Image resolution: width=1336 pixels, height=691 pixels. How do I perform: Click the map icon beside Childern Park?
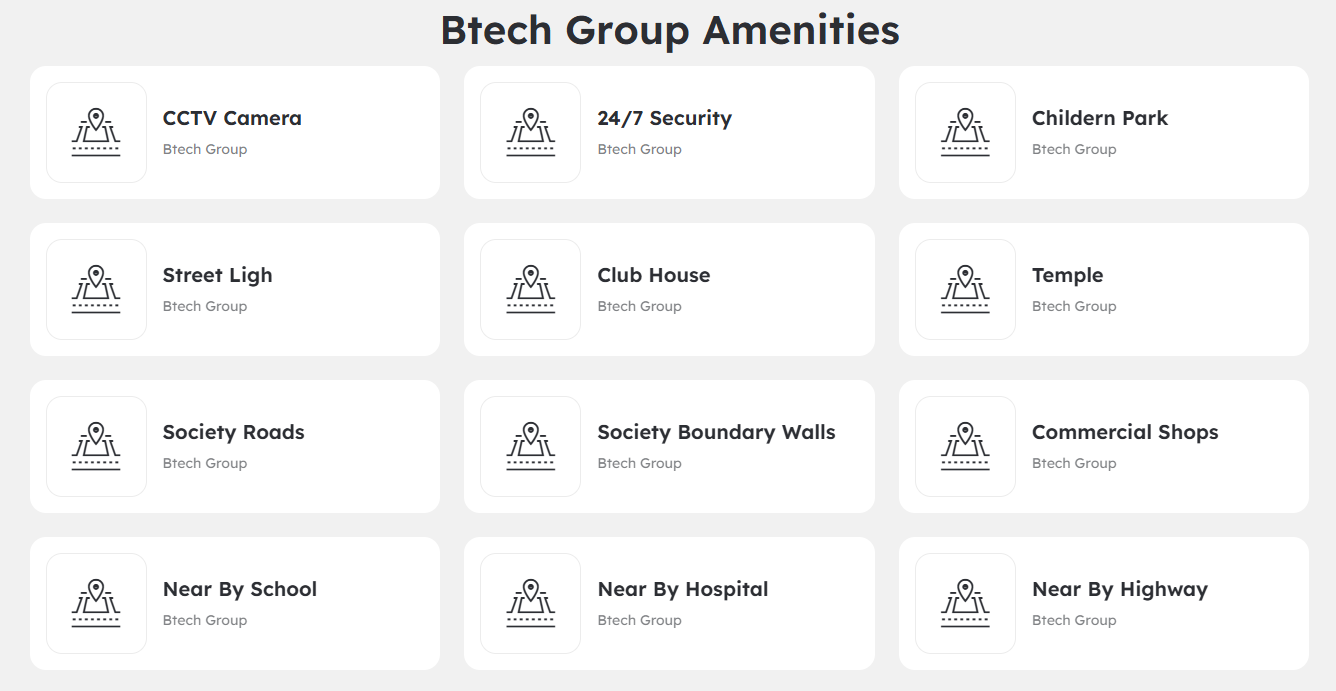pyautogui.click(x=965, y=133)
